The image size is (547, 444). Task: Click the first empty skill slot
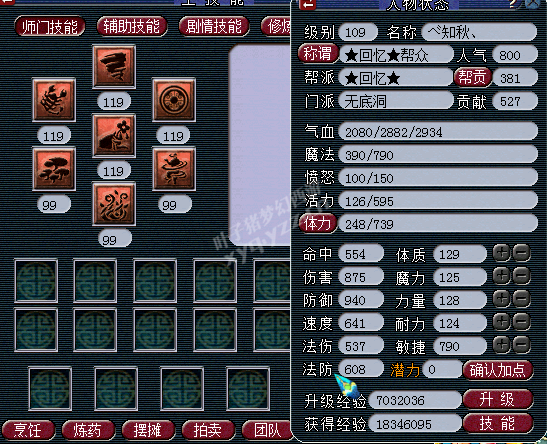click(36, 280)
